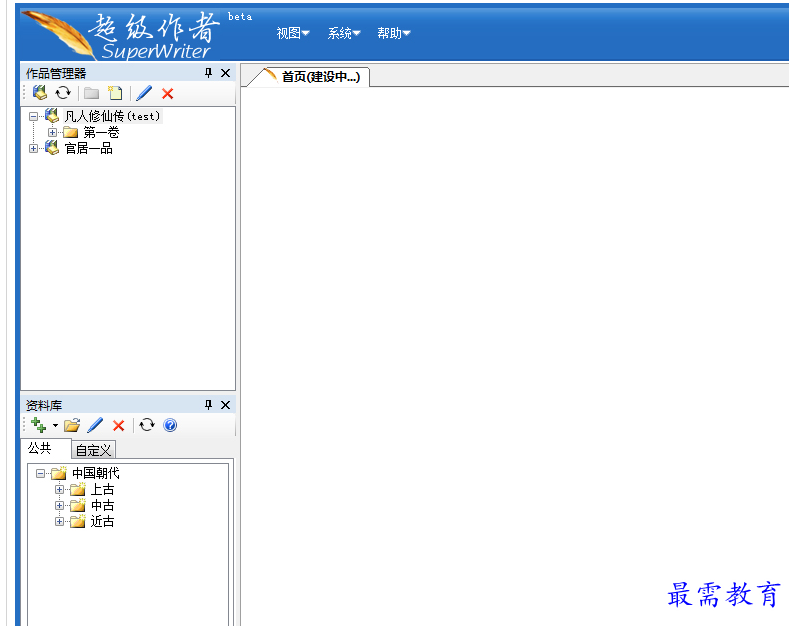Refresh the 作品管理器 works list
The image size is (789, 626).
pos(63,93)
